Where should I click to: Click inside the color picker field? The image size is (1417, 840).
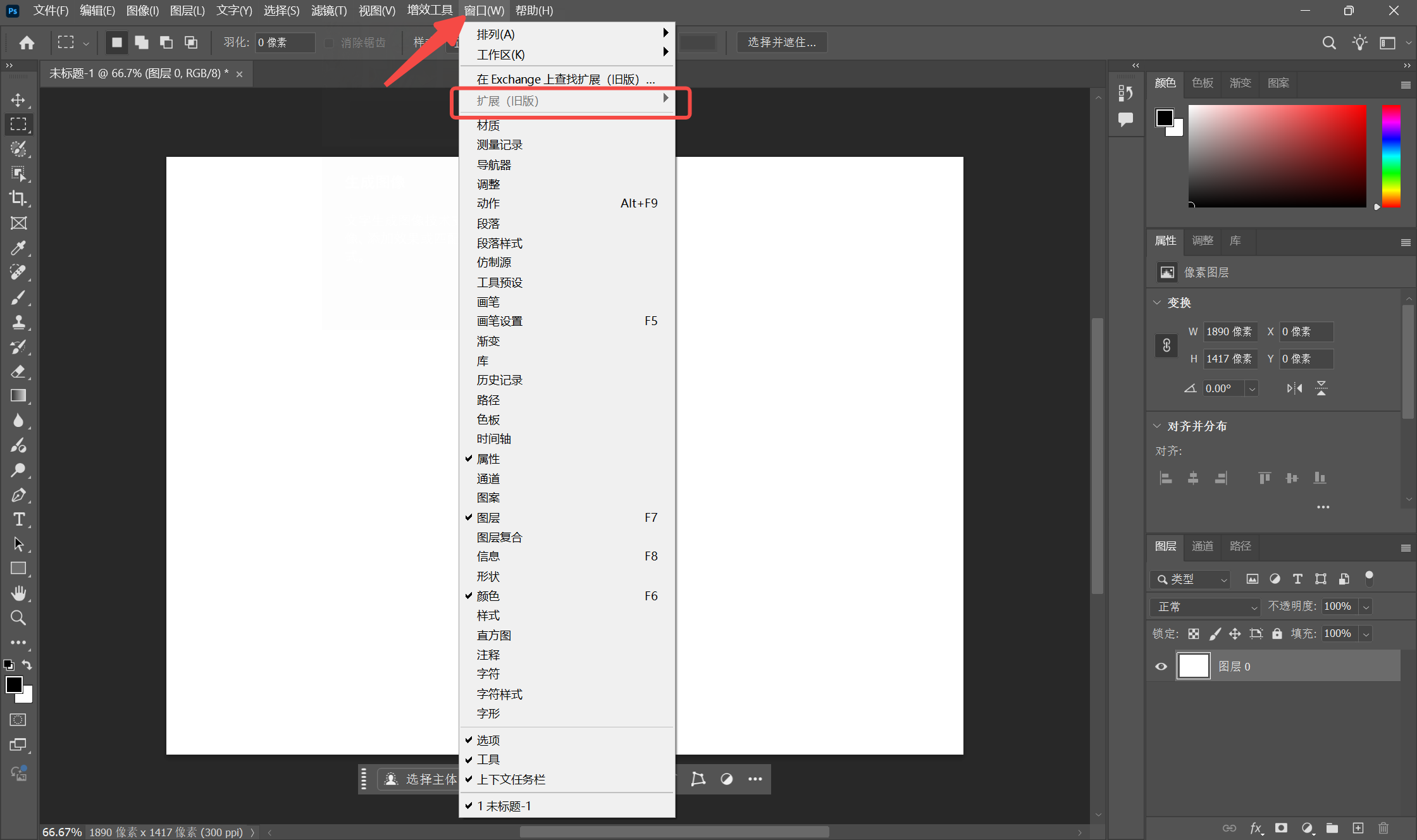click(1277, 156)
